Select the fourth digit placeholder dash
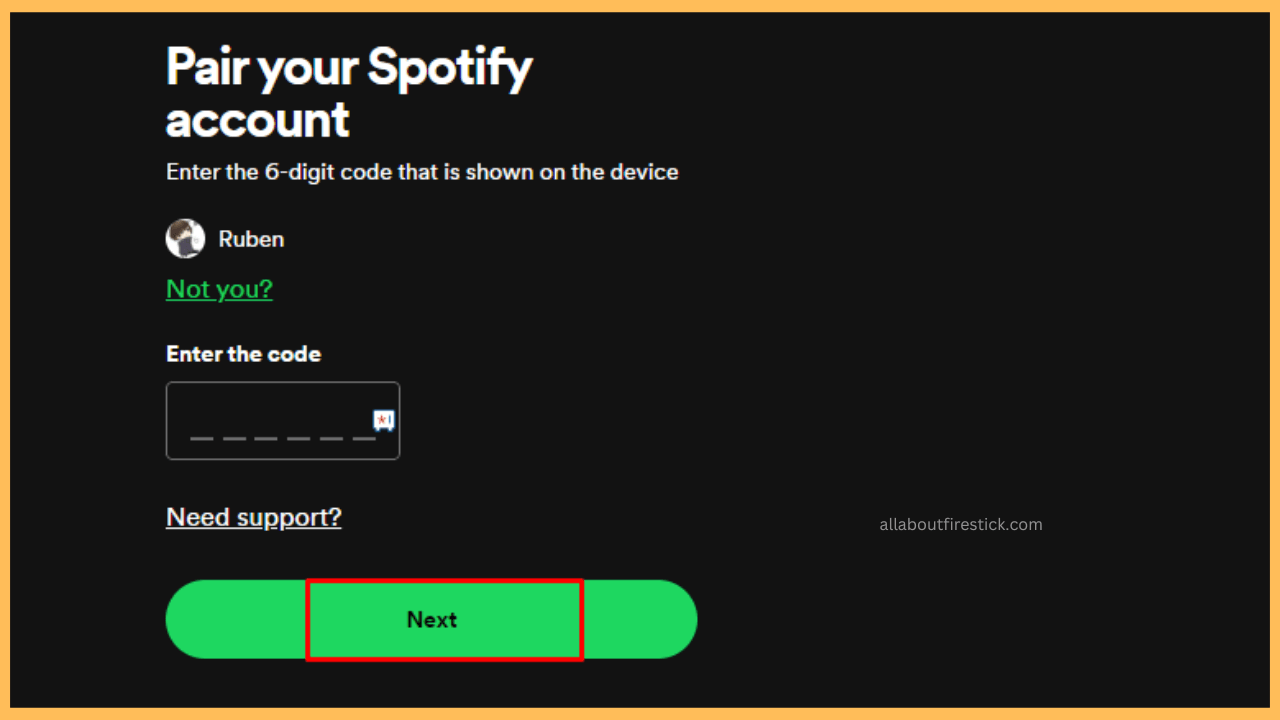Screen dimensions: 1280x720 (299, 437)
